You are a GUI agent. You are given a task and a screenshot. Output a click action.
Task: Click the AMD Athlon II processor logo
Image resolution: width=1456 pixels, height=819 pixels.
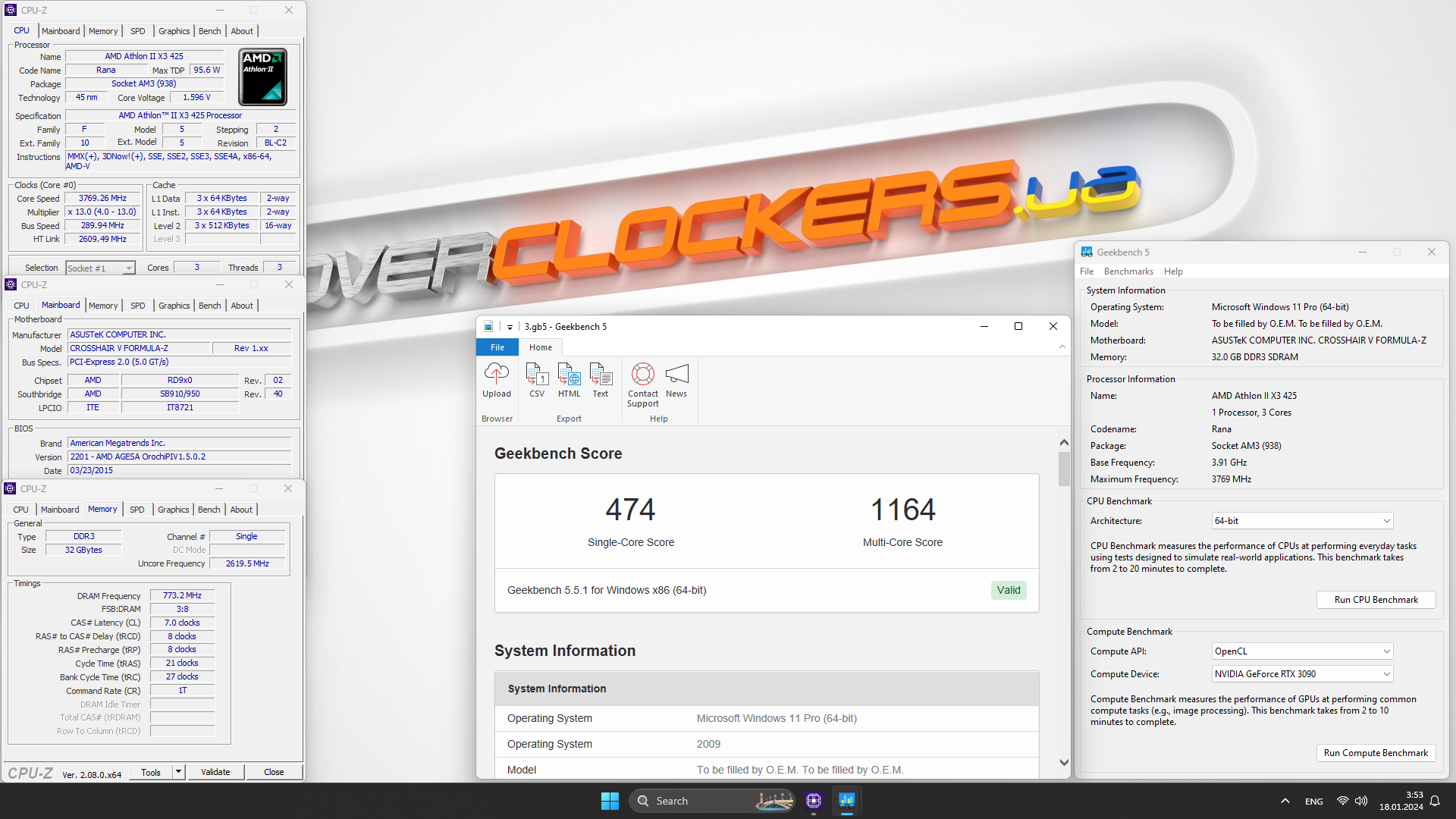click(262, 77)
